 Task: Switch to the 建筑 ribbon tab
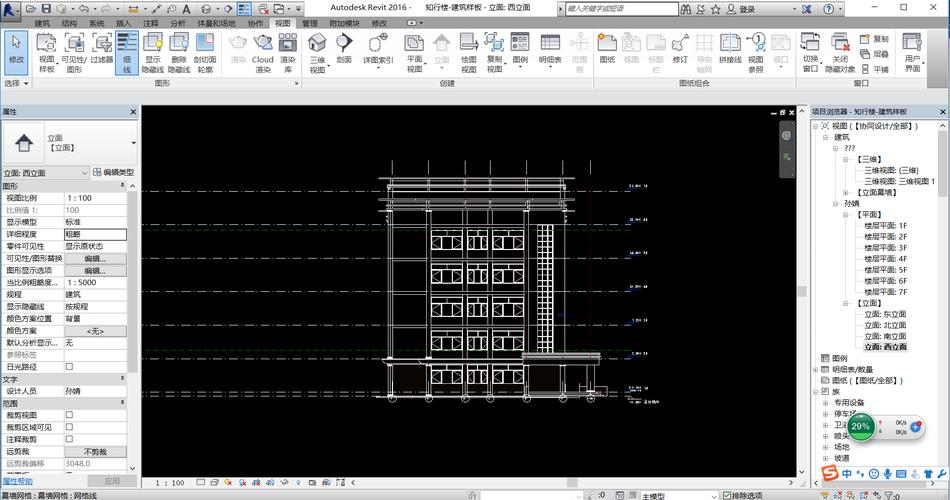click(x=42, y=23)
